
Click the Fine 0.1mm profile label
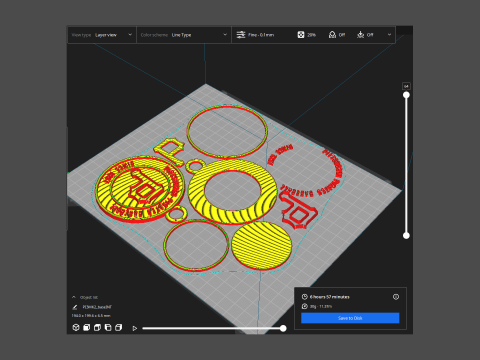tap(261, 35)
